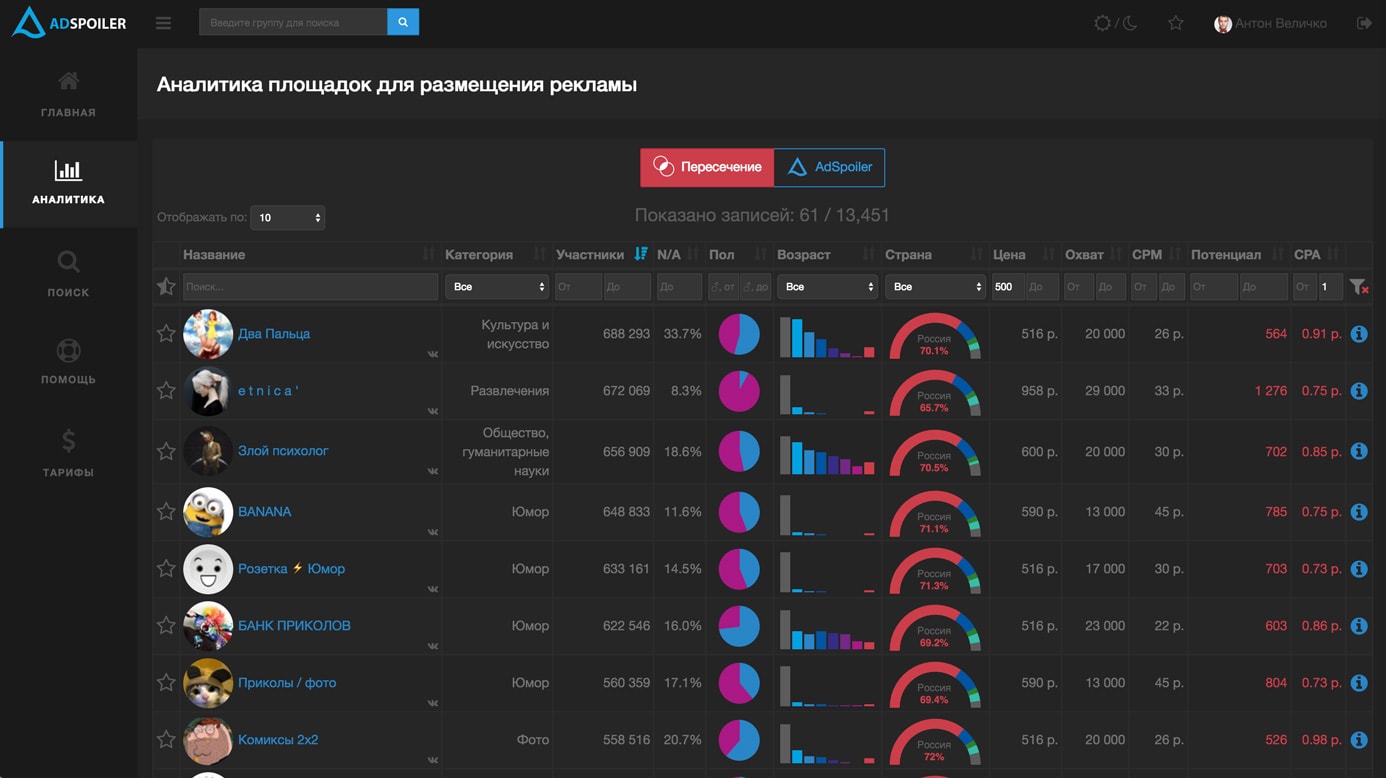
Task: Click the Два Пальца avatar thumbnail
Action: pyautogui.click(x=208, y=334)
